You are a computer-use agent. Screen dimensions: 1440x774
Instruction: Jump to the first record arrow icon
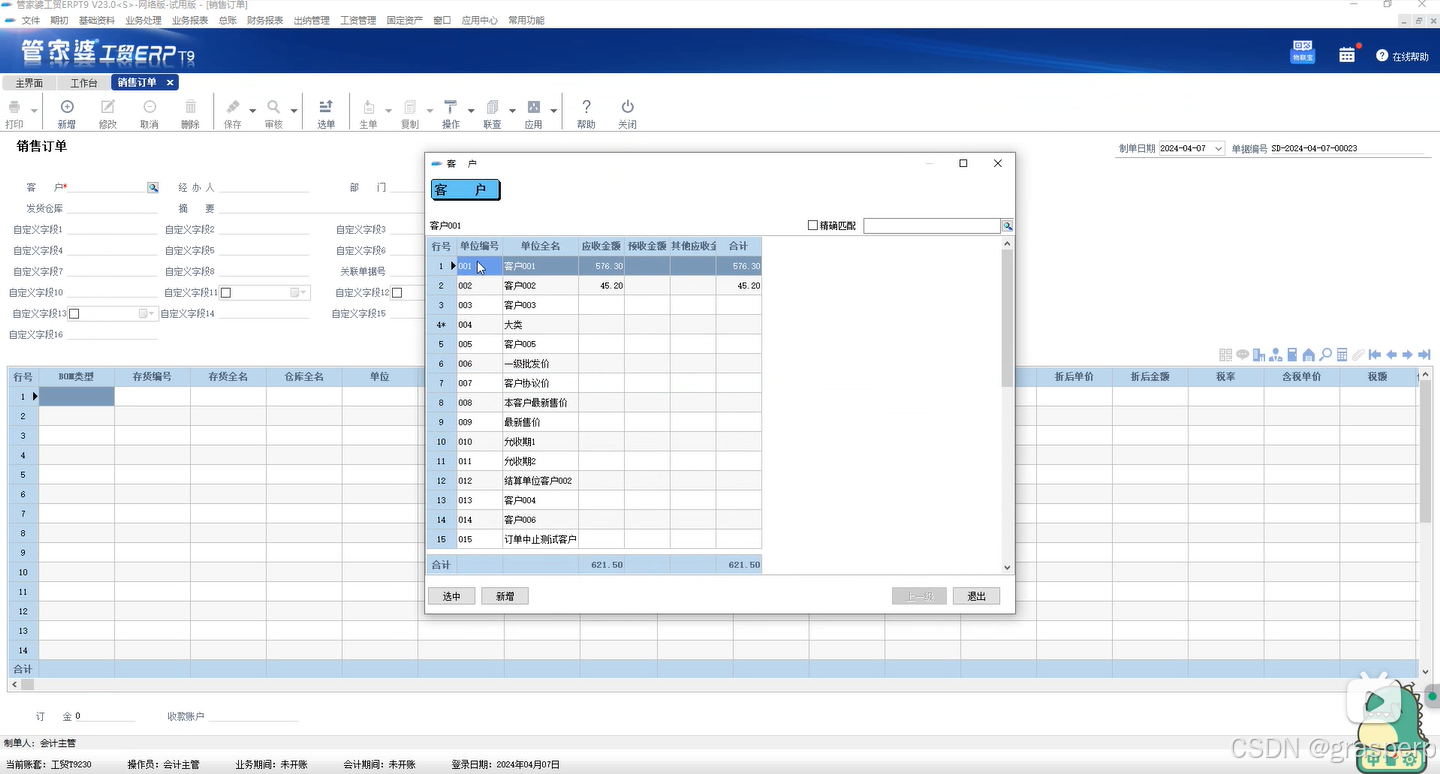pyautogui.click(x=1375, y=355)
